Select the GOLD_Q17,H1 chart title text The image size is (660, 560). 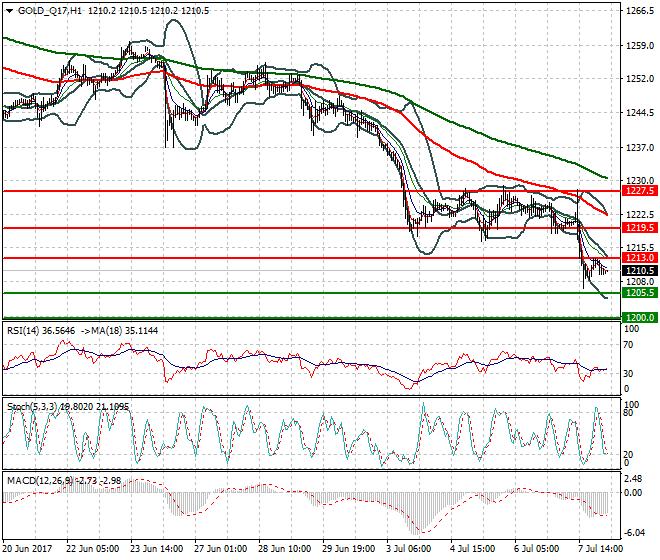click(50, 11)
